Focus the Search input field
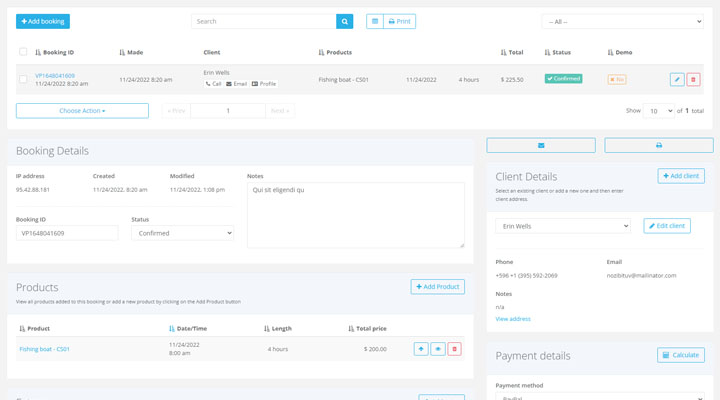Viewport: 720px width, 400px height. pos(264,21)
